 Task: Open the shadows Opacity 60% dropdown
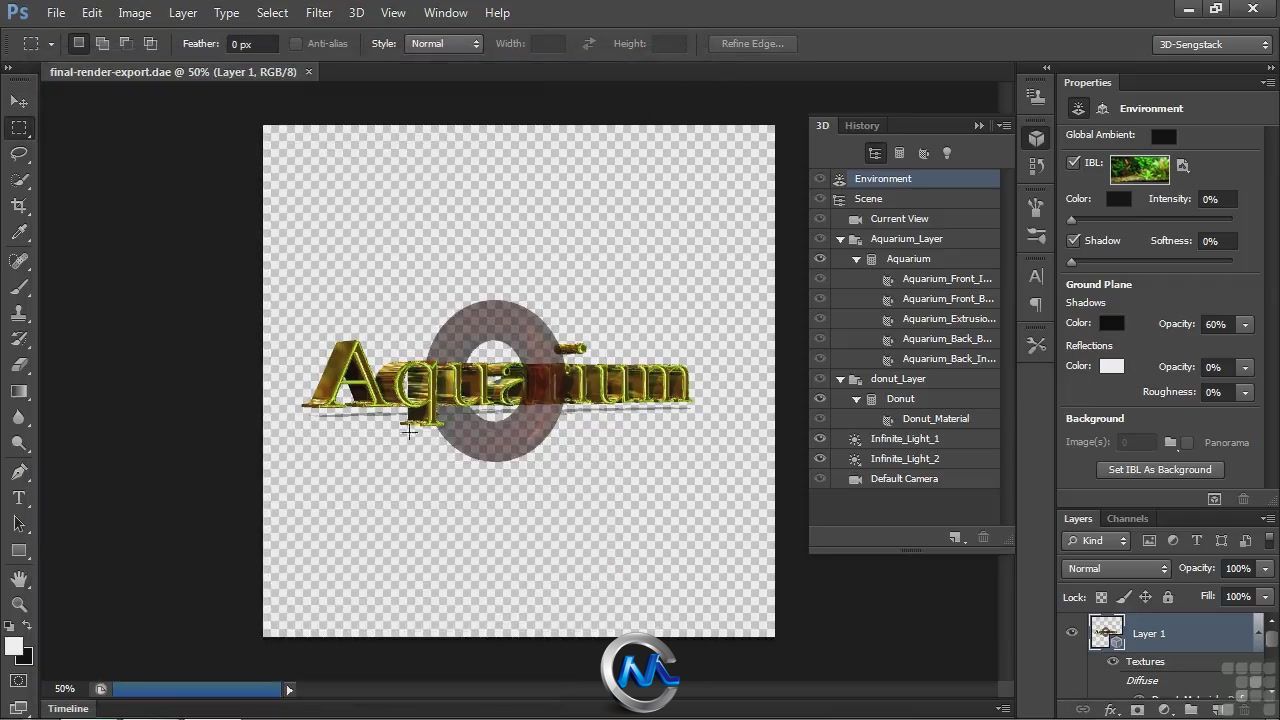[1245, 325]
